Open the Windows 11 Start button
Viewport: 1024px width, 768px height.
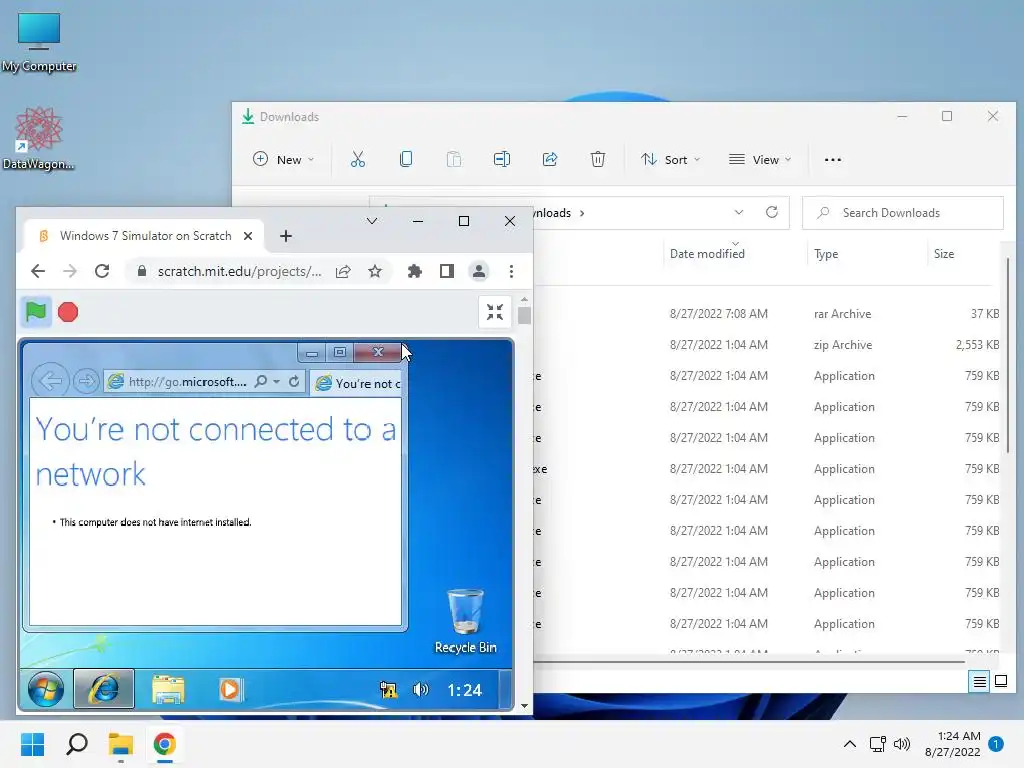click(x=32, y=744)
